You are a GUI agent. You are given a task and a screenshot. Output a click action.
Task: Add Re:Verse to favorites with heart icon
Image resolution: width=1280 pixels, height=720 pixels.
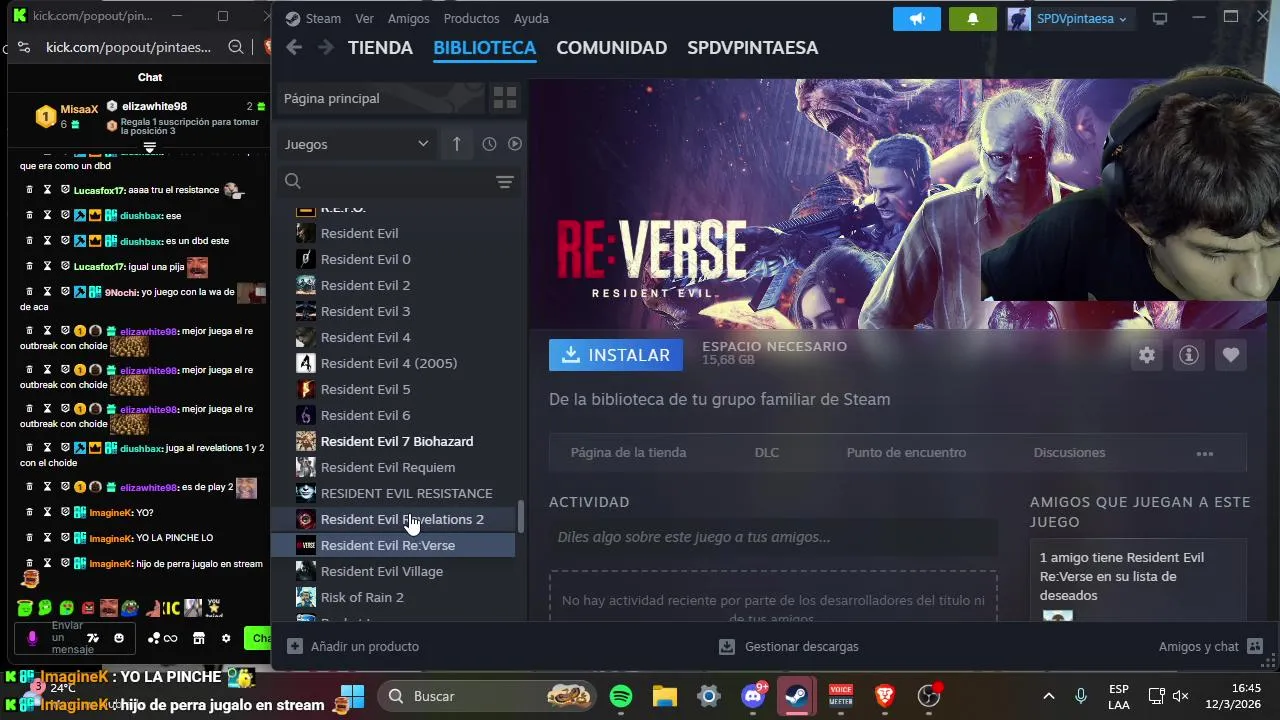1231,355
